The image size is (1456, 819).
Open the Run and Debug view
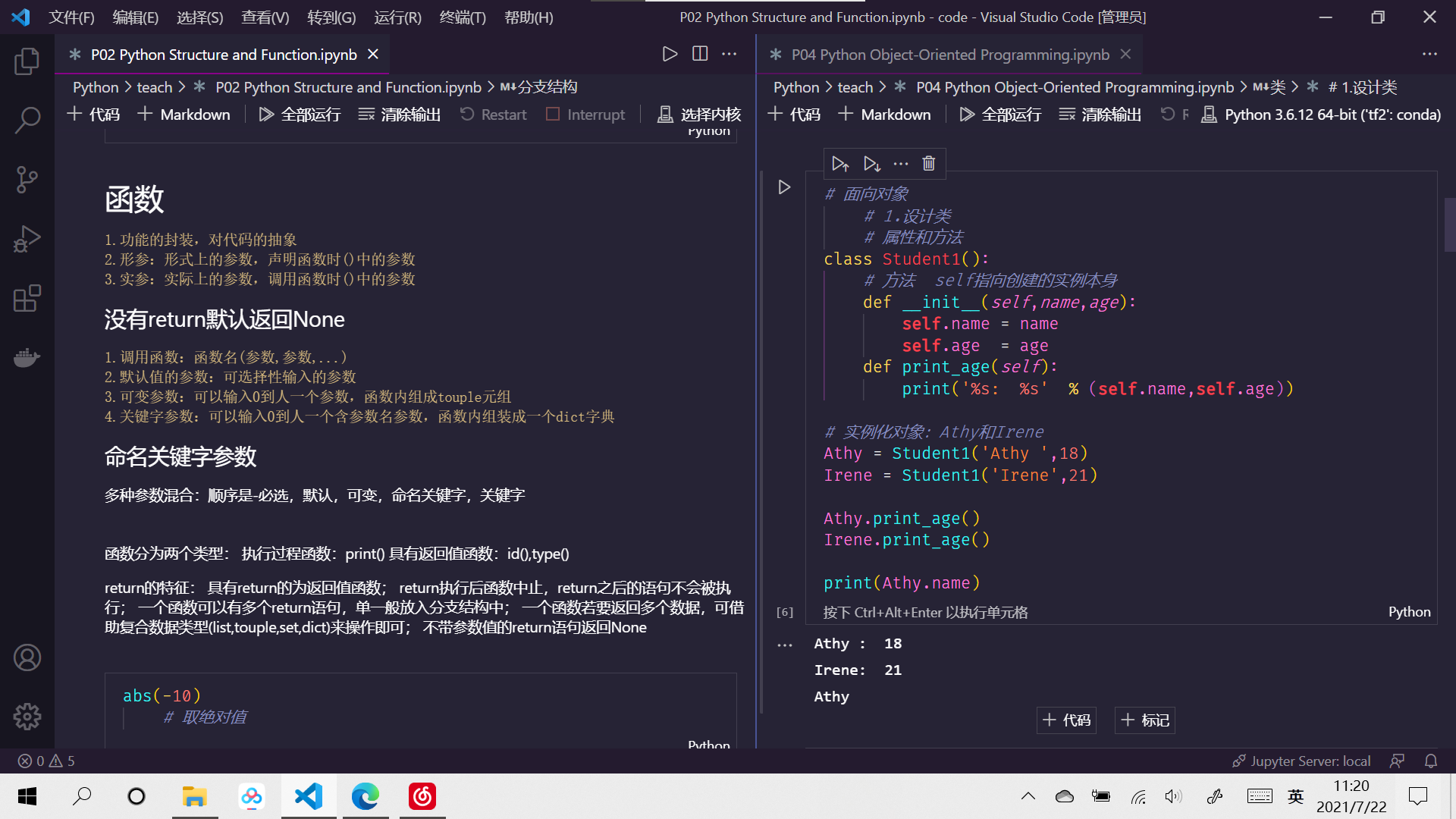[x=27, y=239]
